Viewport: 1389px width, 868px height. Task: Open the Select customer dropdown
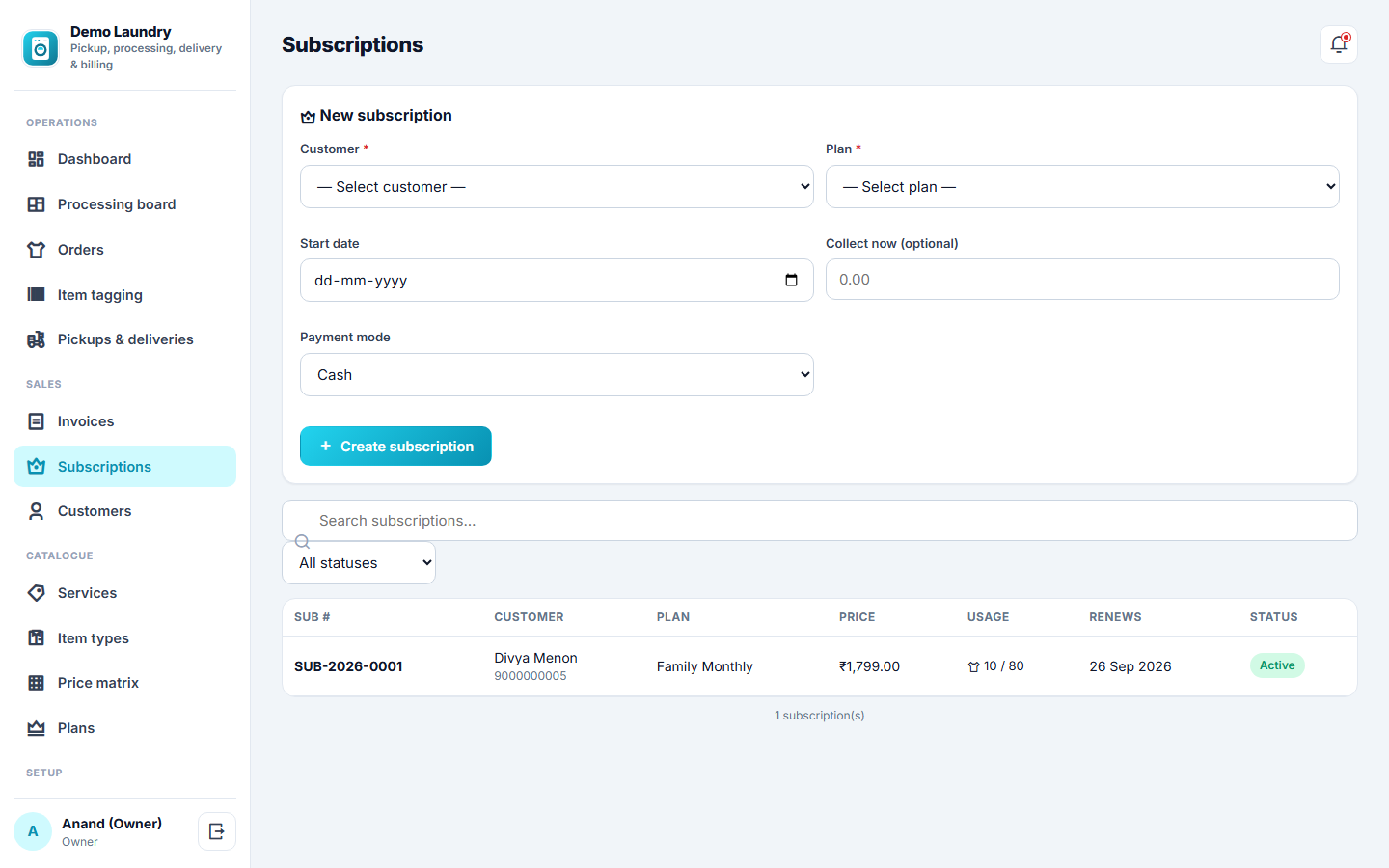coord(557,187)
